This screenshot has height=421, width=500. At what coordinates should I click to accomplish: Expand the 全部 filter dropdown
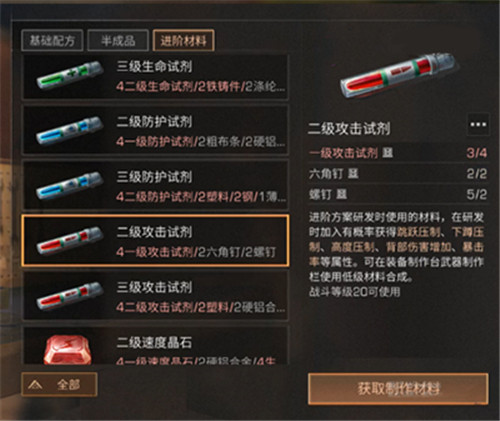click(x=59, y=385)
